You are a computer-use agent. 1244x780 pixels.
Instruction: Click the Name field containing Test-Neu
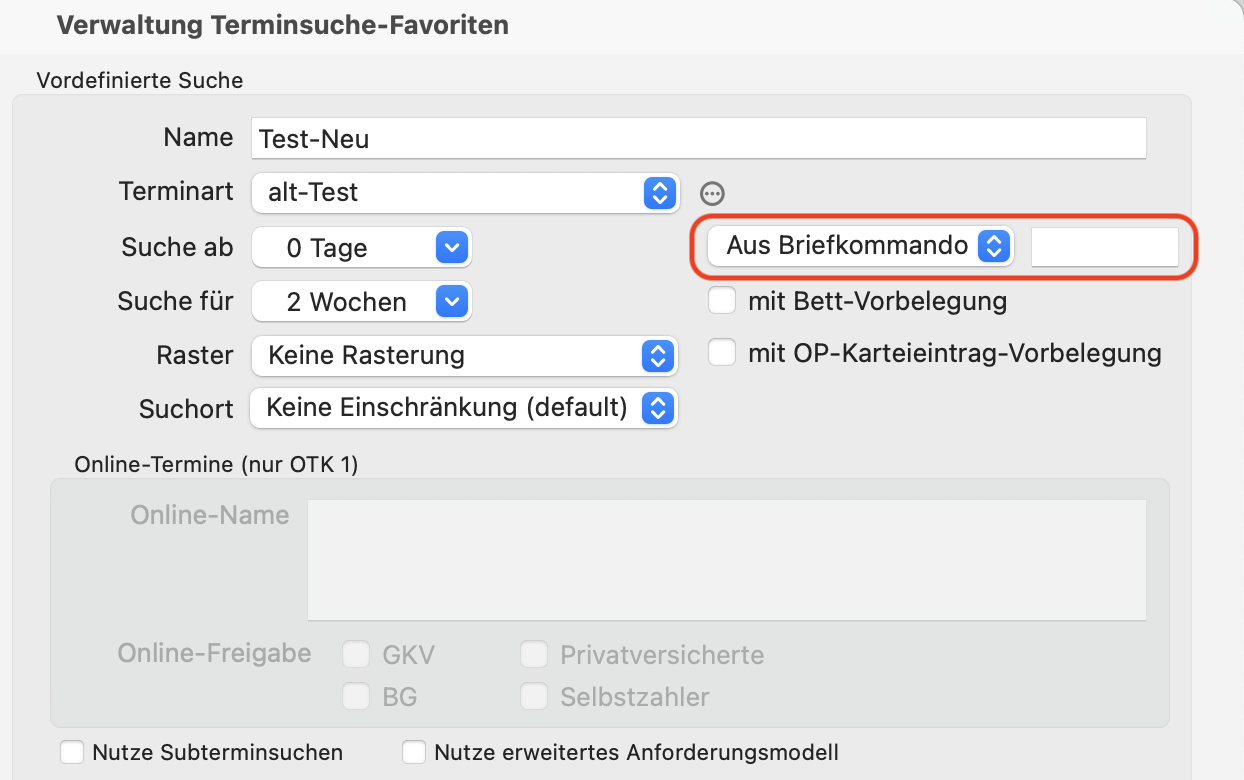click(698, 138)
